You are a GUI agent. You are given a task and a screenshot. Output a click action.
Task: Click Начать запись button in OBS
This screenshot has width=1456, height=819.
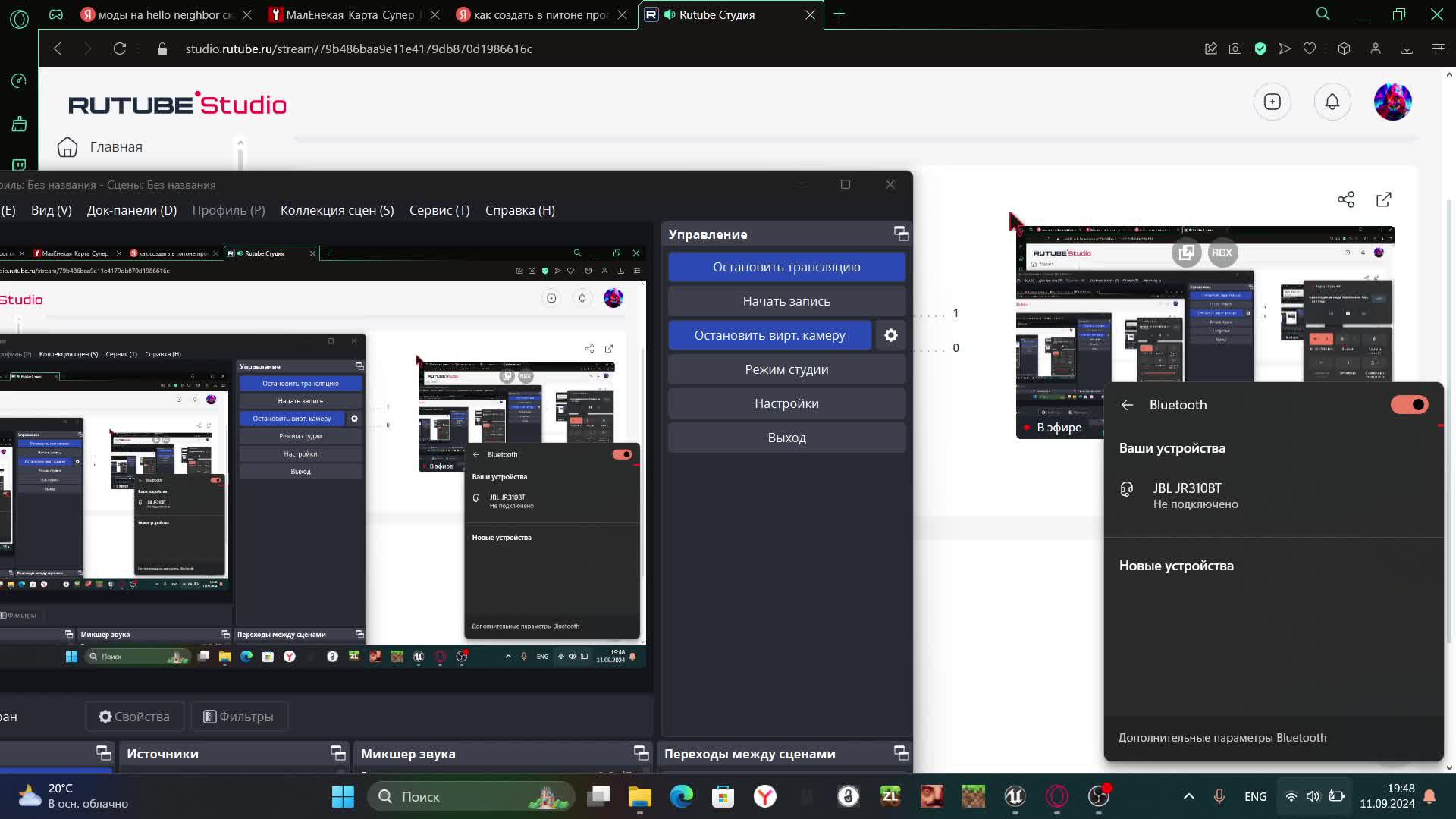tap(786, 301)
